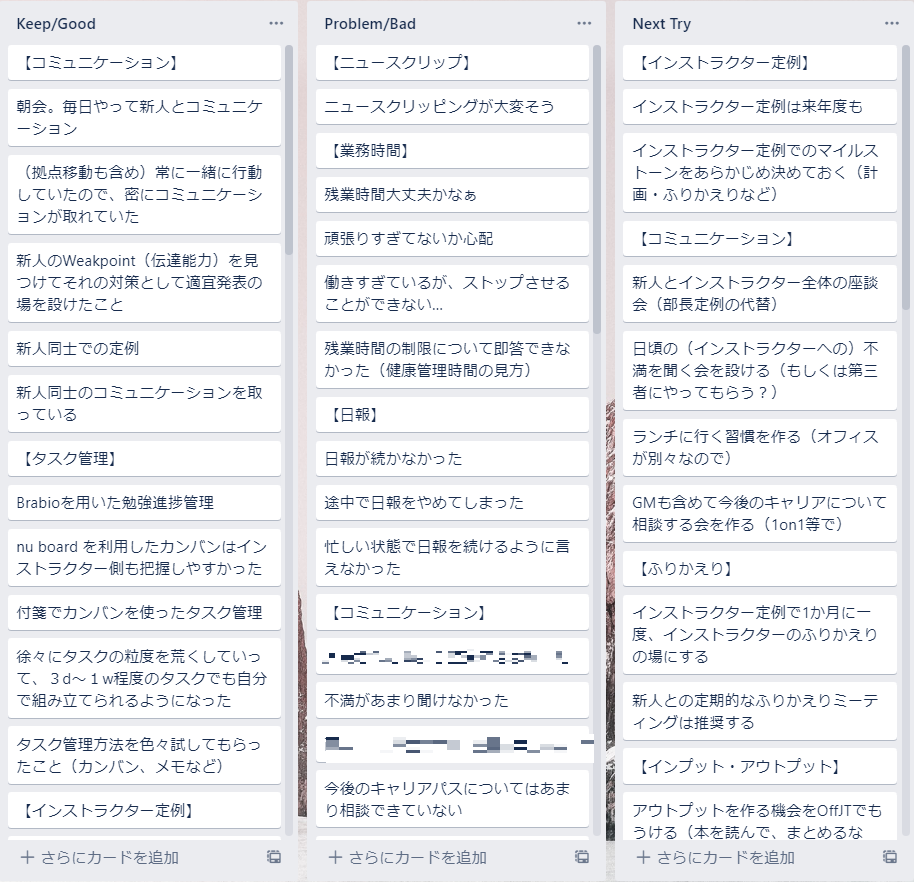Open the card starting with 新人のWeakpoint
Image resolution: width=914 pixels, height=882 pixels.
click(144, 282)
